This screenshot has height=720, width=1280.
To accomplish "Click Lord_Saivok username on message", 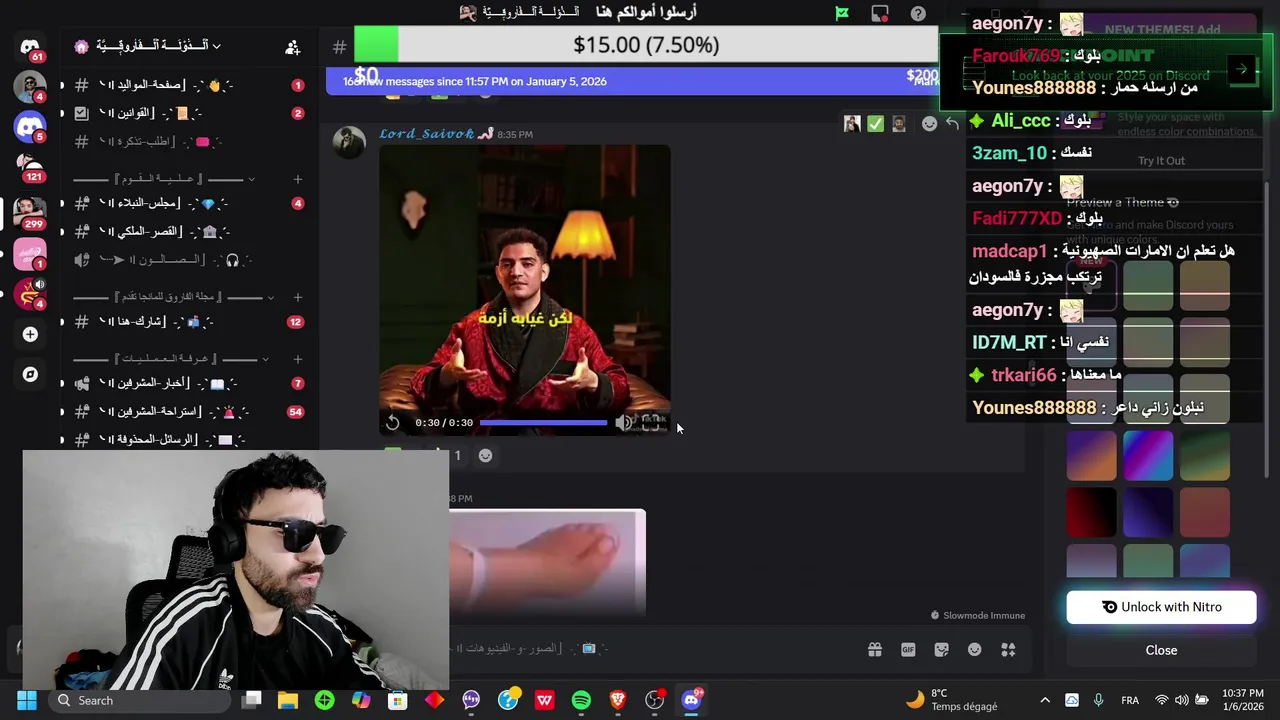I will (426, 134).
